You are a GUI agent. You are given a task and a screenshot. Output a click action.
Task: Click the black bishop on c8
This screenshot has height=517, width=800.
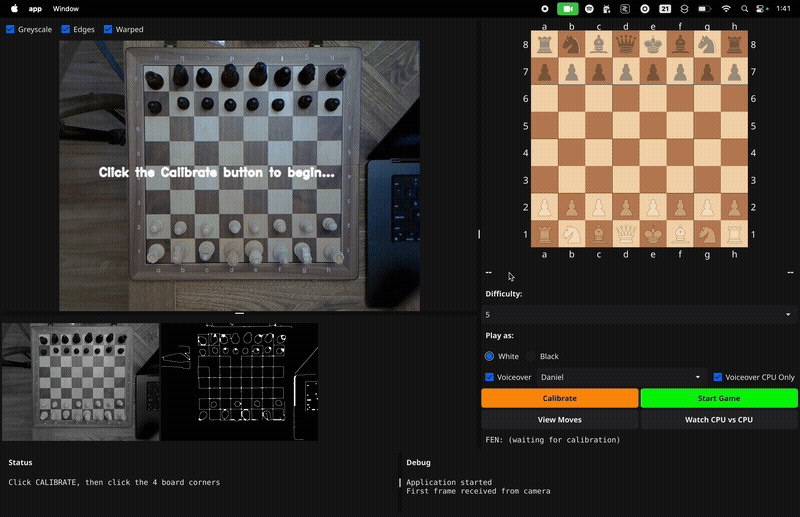point(598,44)
